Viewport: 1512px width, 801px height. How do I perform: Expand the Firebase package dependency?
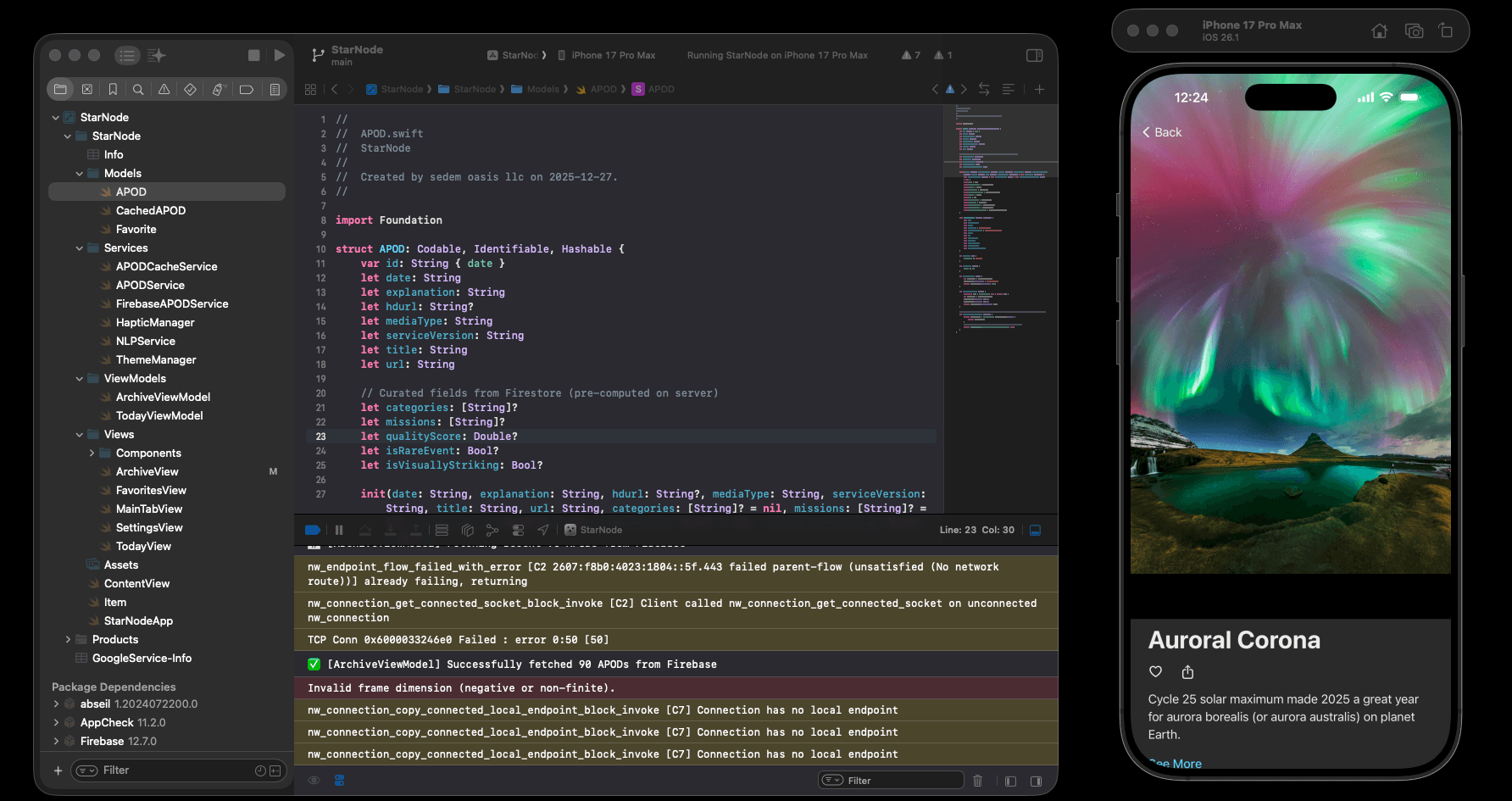pos(56,741)
